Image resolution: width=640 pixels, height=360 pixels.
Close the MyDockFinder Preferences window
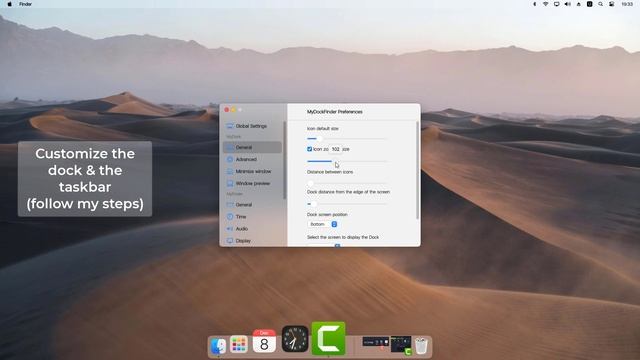227,110
